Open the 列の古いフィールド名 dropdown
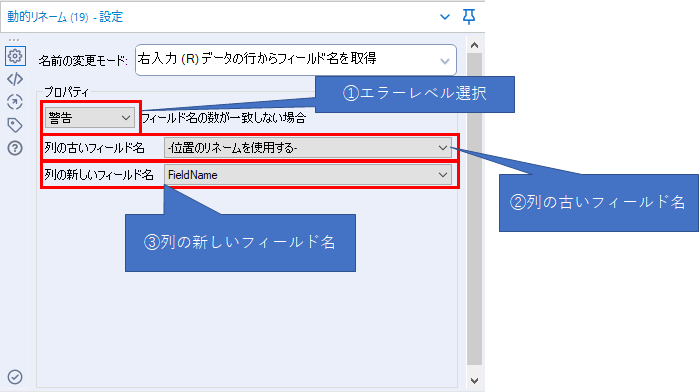Viewport: 699px width, 392px height. coord(308,148)
